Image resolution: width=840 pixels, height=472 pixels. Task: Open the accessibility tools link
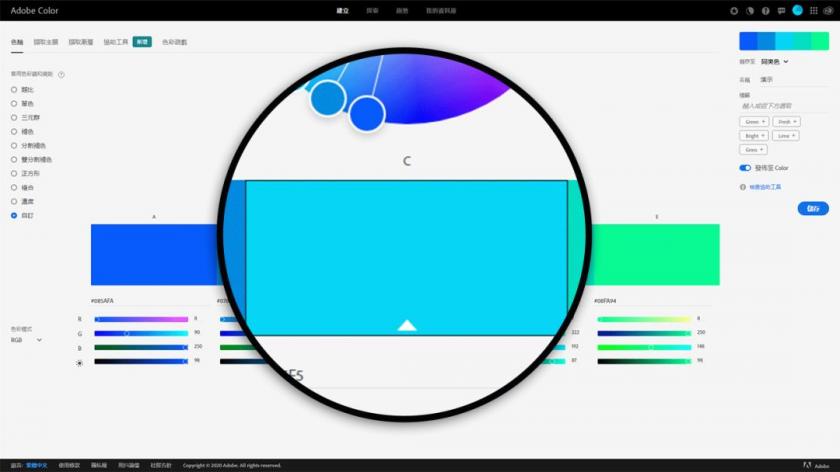(767, 187)
